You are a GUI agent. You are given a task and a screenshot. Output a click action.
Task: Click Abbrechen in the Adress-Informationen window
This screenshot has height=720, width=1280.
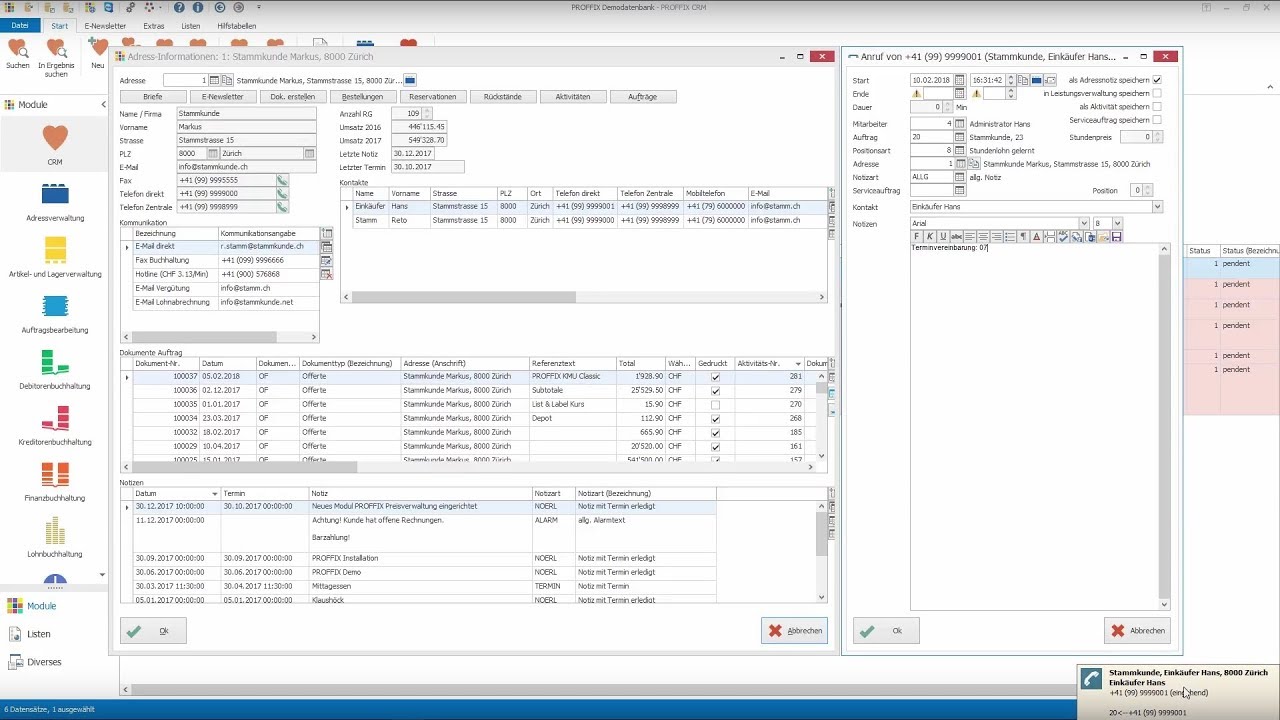click(794, 631)
